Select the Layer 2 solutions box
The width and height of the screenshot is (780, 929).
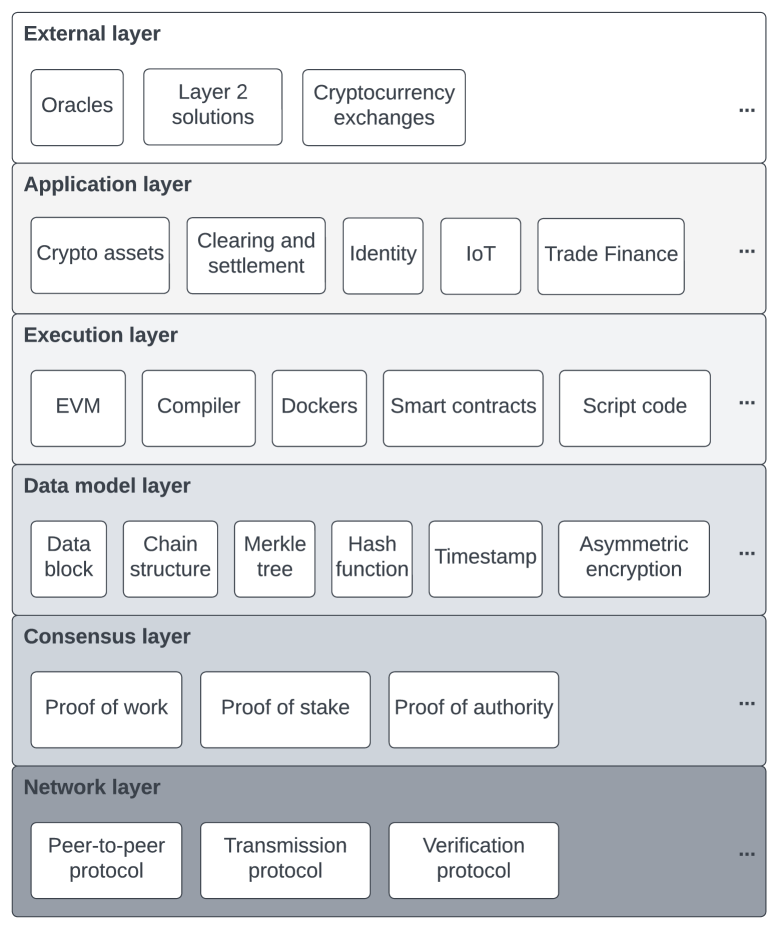click(x=213, y=107)
